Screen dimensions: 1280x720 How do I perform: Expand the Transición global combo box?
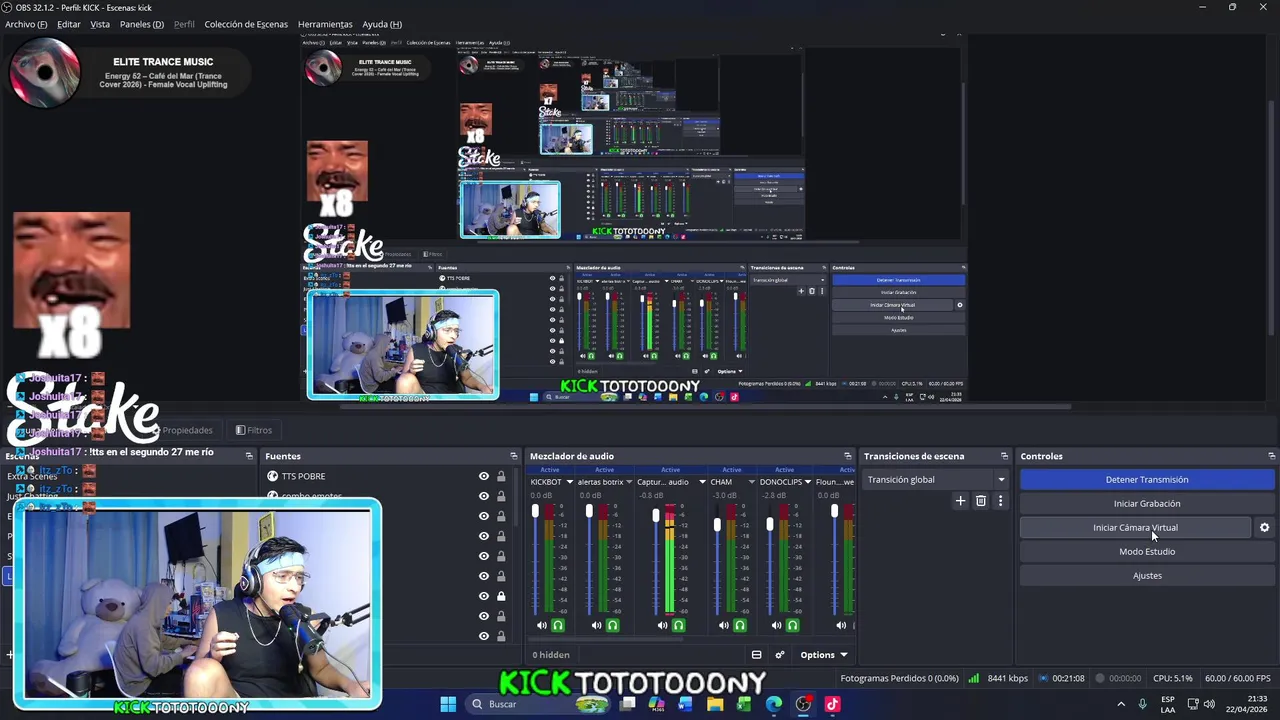(936, 480)
